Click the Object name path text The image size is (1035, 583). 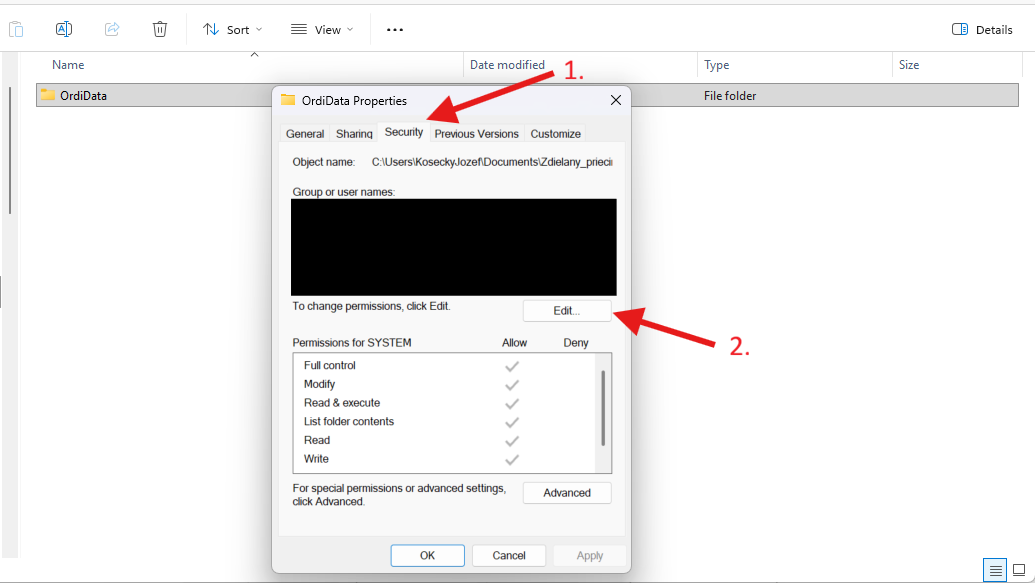(492, 162)
